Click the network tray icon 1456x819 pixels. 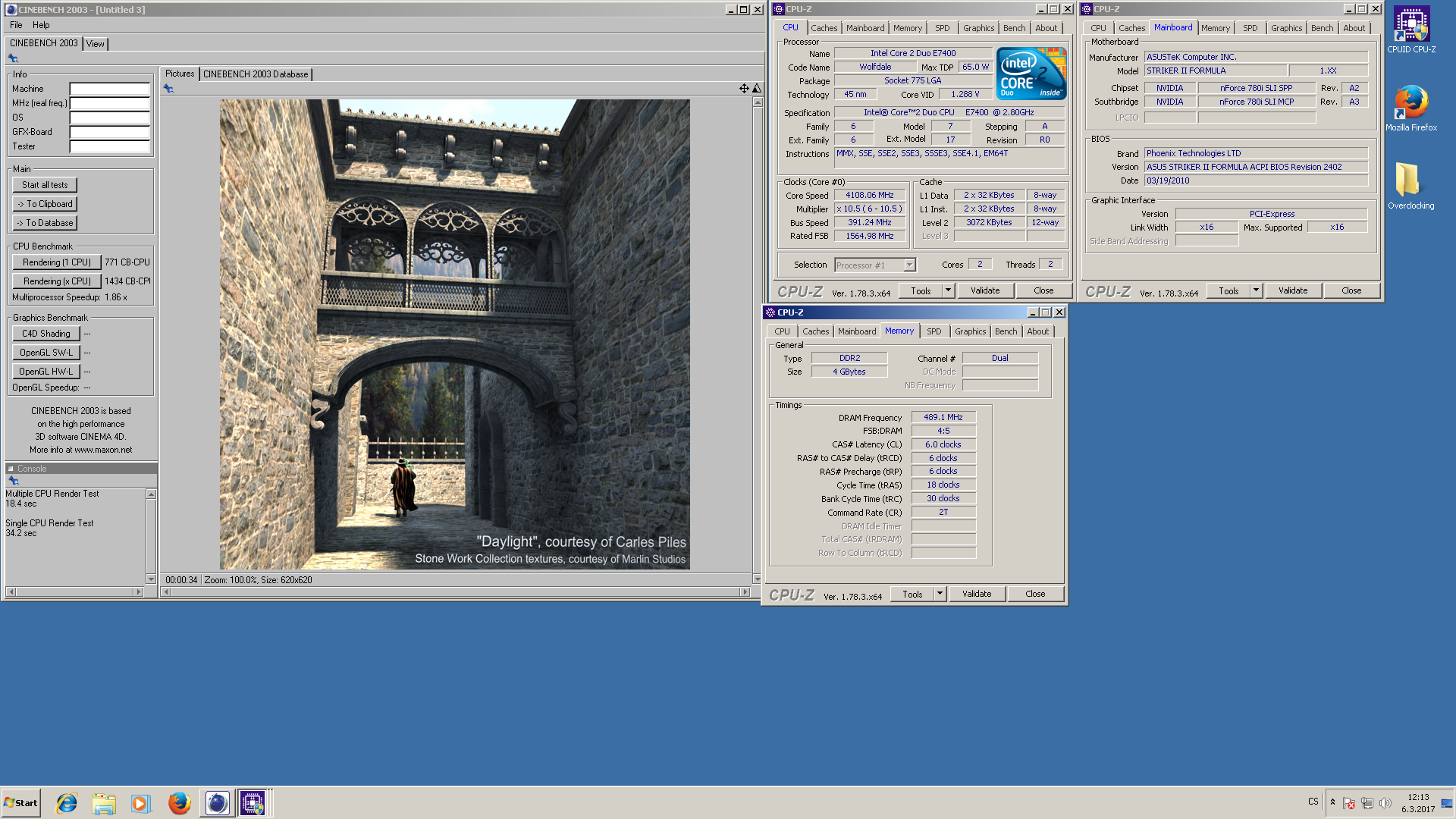1367,803
